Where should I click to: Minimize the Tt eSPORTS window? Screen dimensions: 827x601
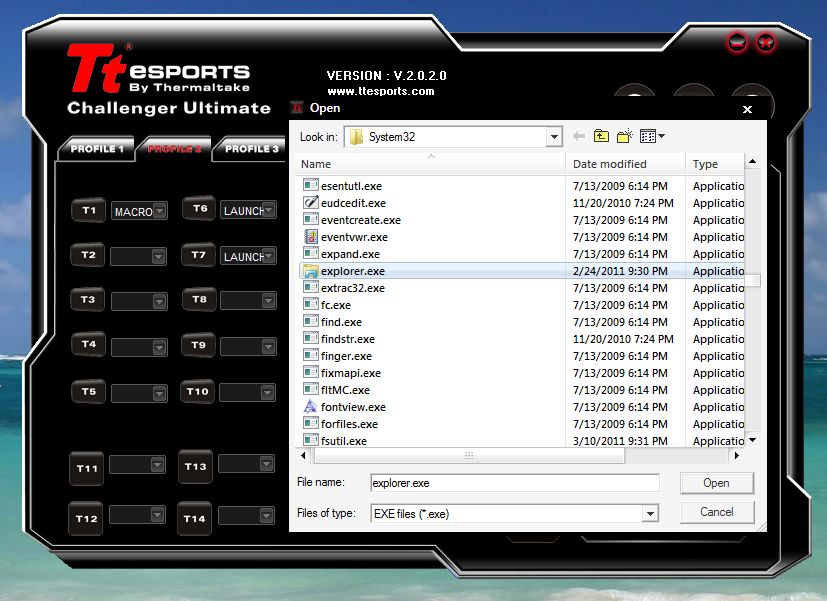(737, 43)
